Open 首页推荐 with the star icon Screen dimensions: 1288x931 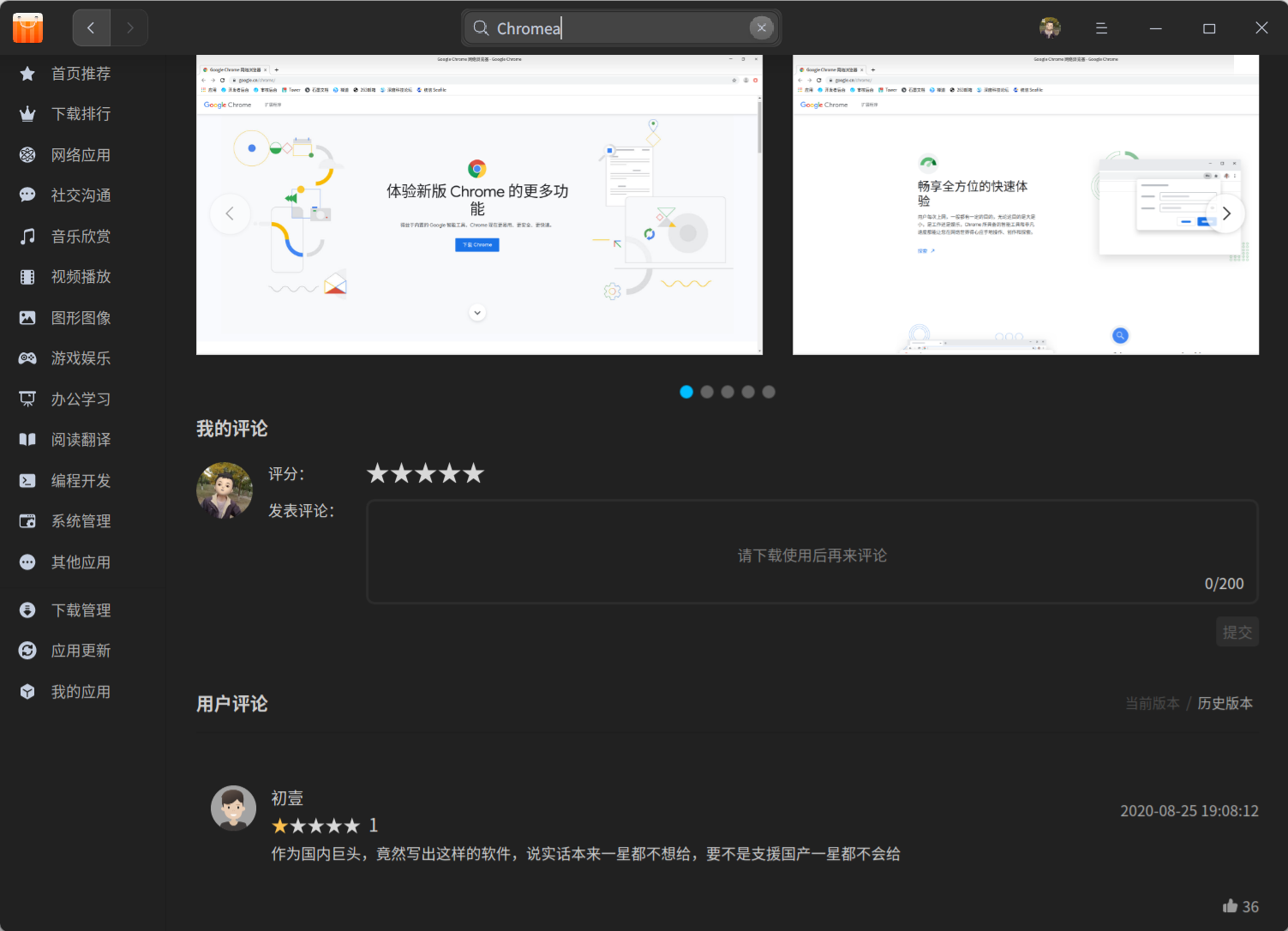tap(27, 74)
